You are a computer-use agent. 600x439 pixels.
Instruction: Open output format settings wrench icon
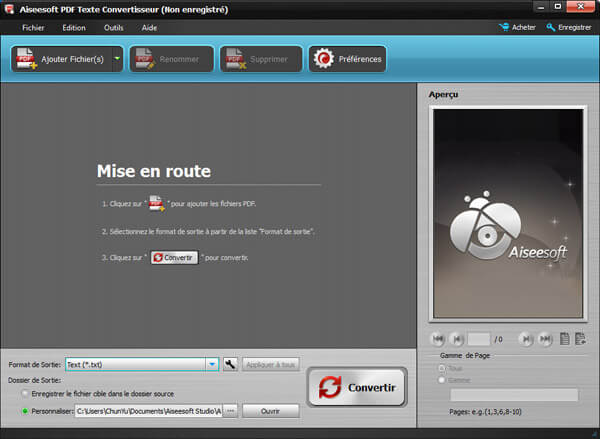[229, 365]
